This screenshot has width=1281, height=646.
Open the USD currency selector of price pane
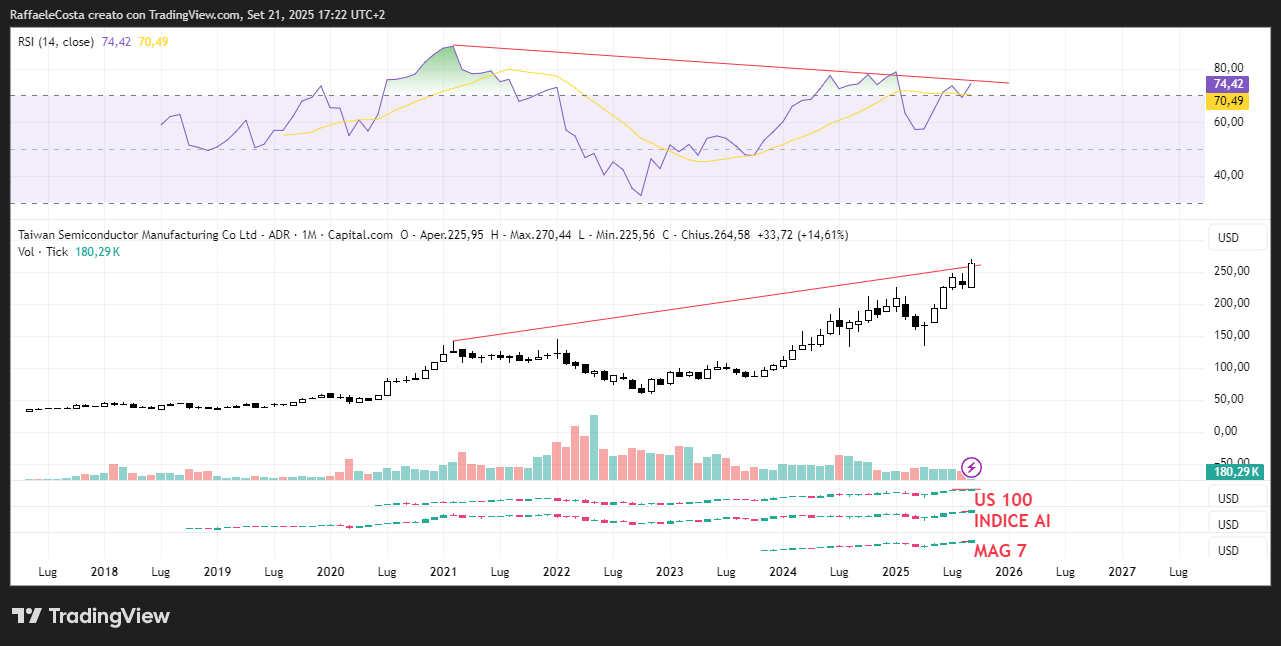(1226, 239)
